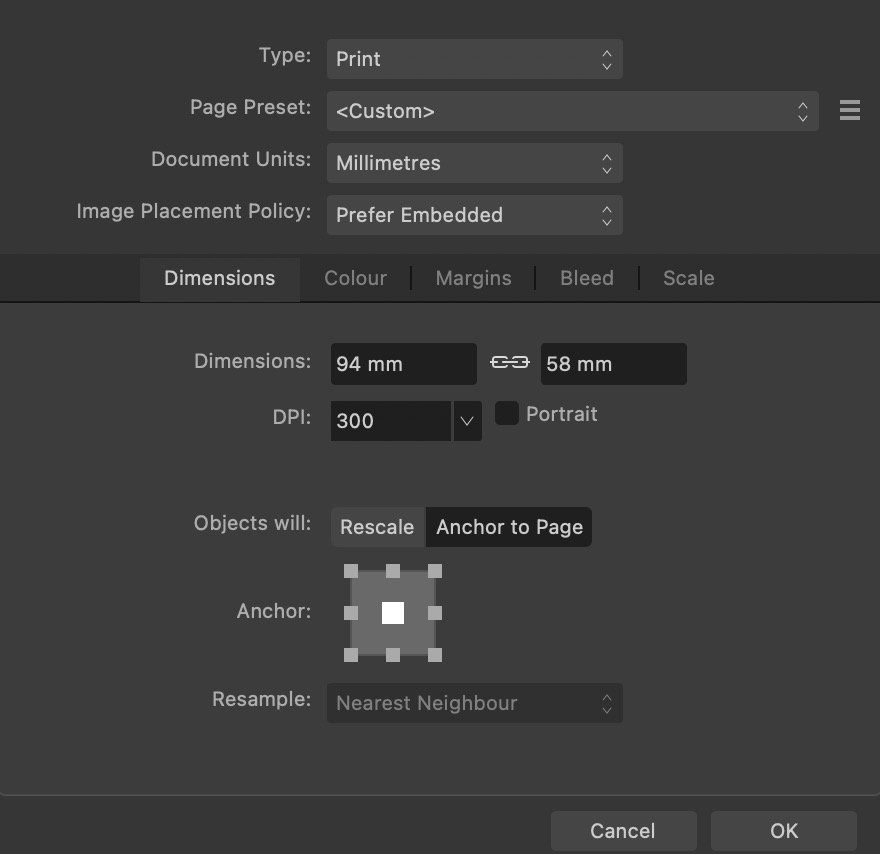Choose Anchor to Page option
Viewport: 880px width, 854px height.
point(509,527)
